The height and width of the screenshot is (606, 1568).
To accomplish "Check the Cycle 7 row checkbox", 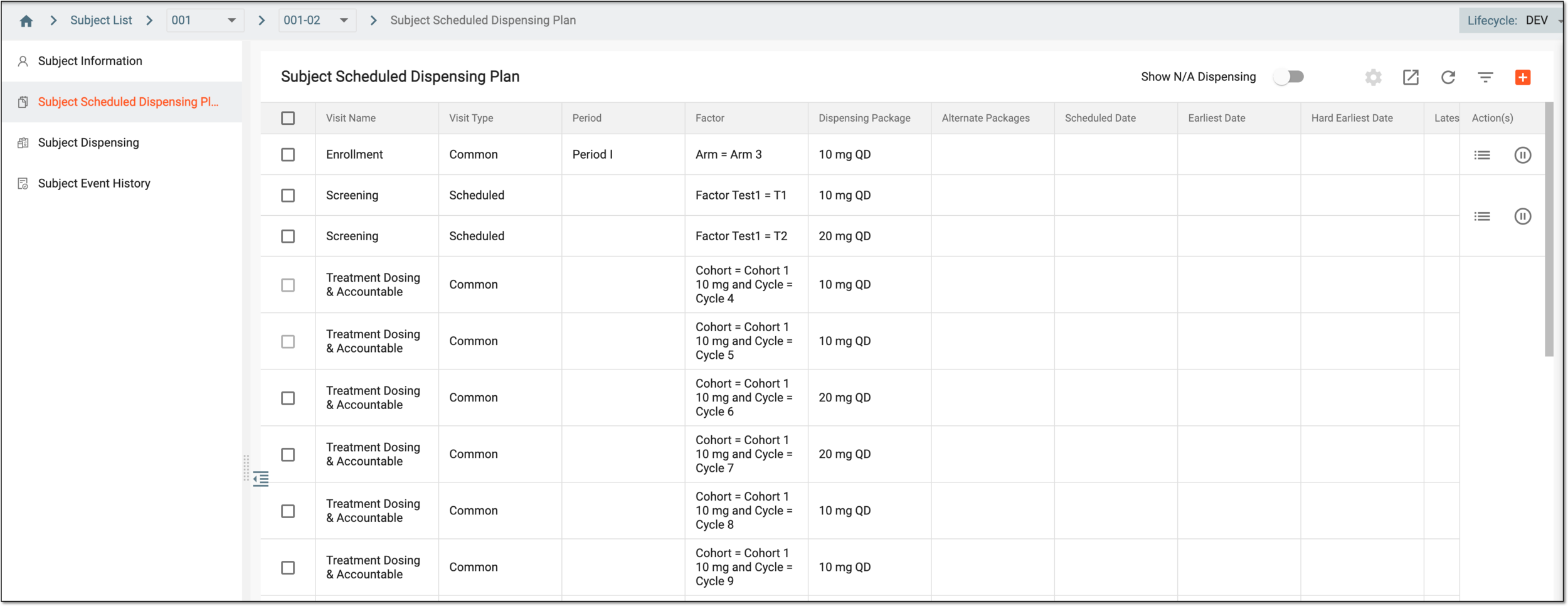I will click(x=288, y=454).
